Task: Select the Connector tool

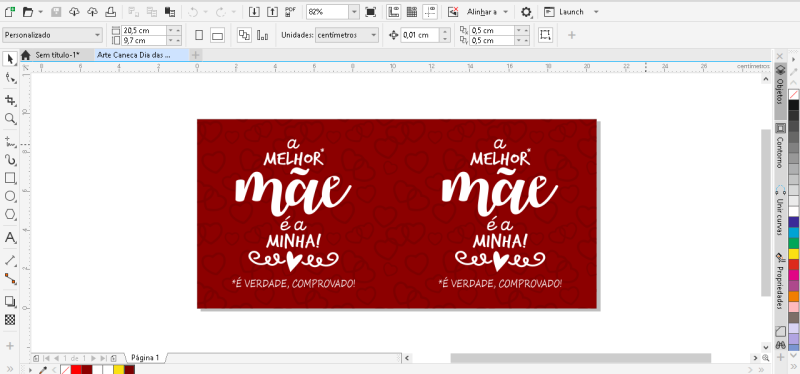Action: 10,279
